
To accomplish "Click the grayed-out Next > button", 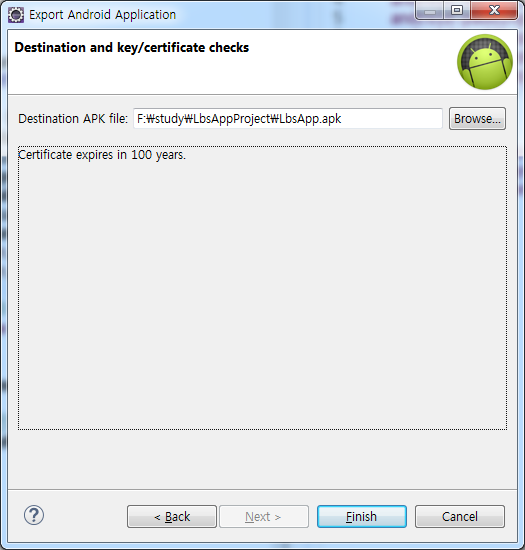I will (264, 516).
